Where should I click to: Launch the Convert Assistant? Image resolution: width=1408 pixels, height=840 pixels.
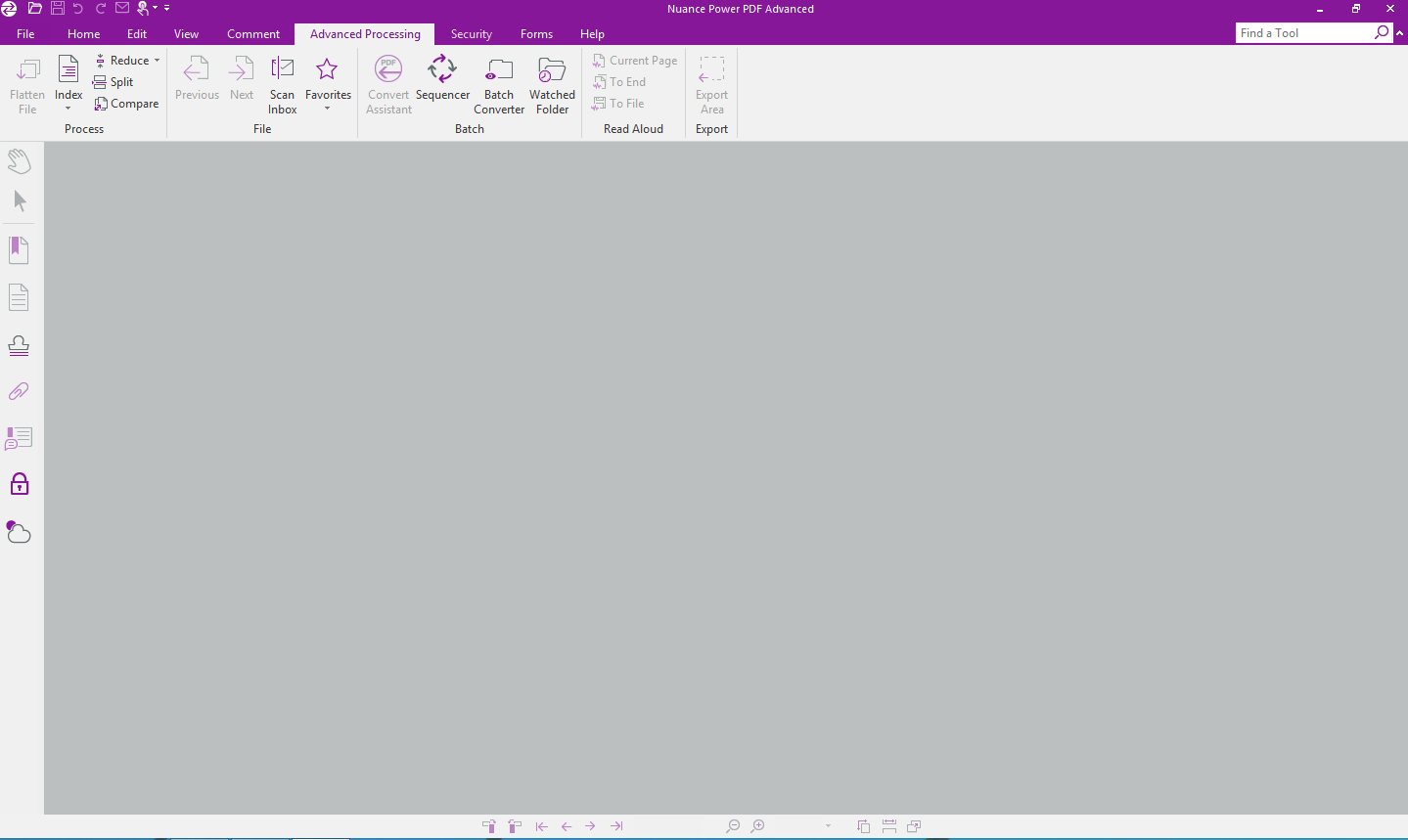(x=388, y=85)
